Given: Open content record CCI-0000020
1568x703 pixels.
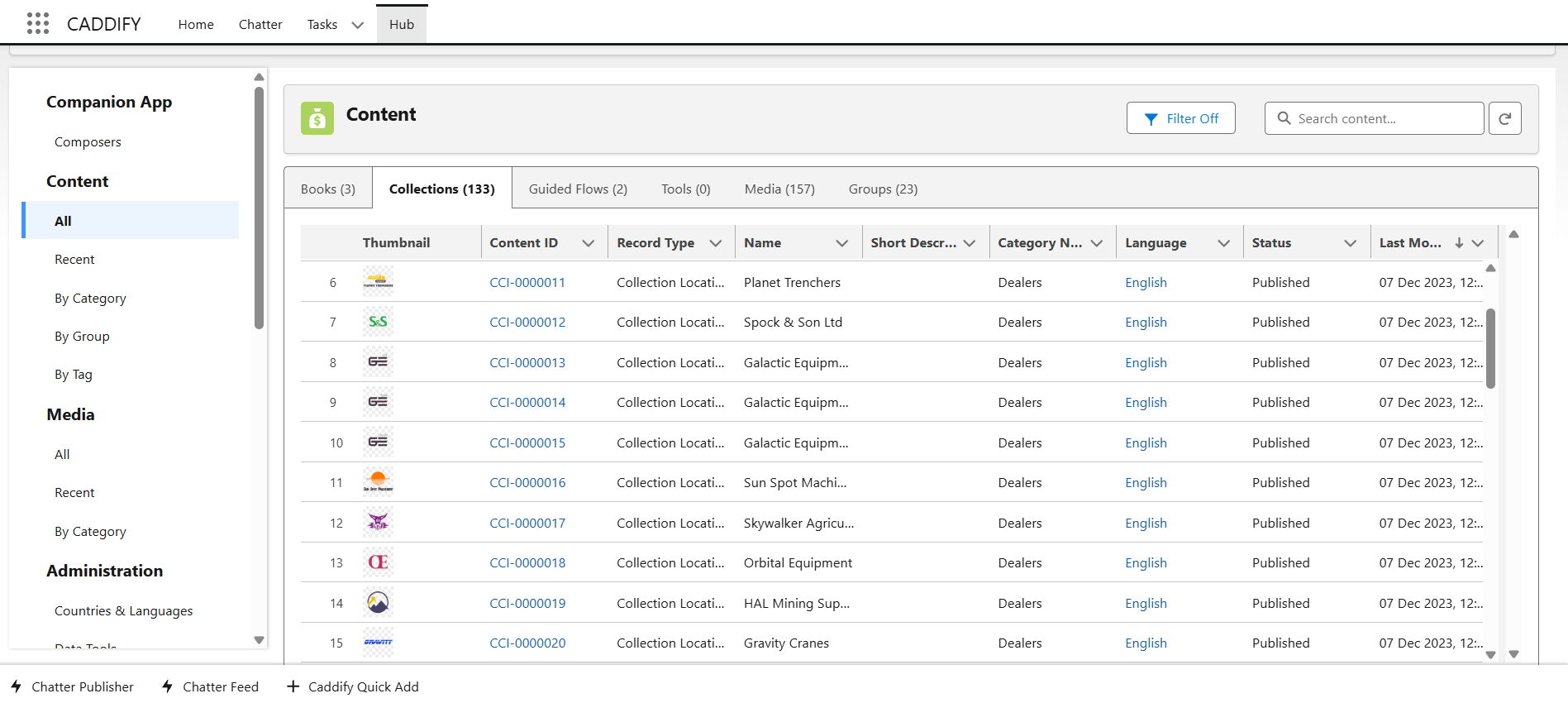Looking at the screenshot, I should point(527,643).
